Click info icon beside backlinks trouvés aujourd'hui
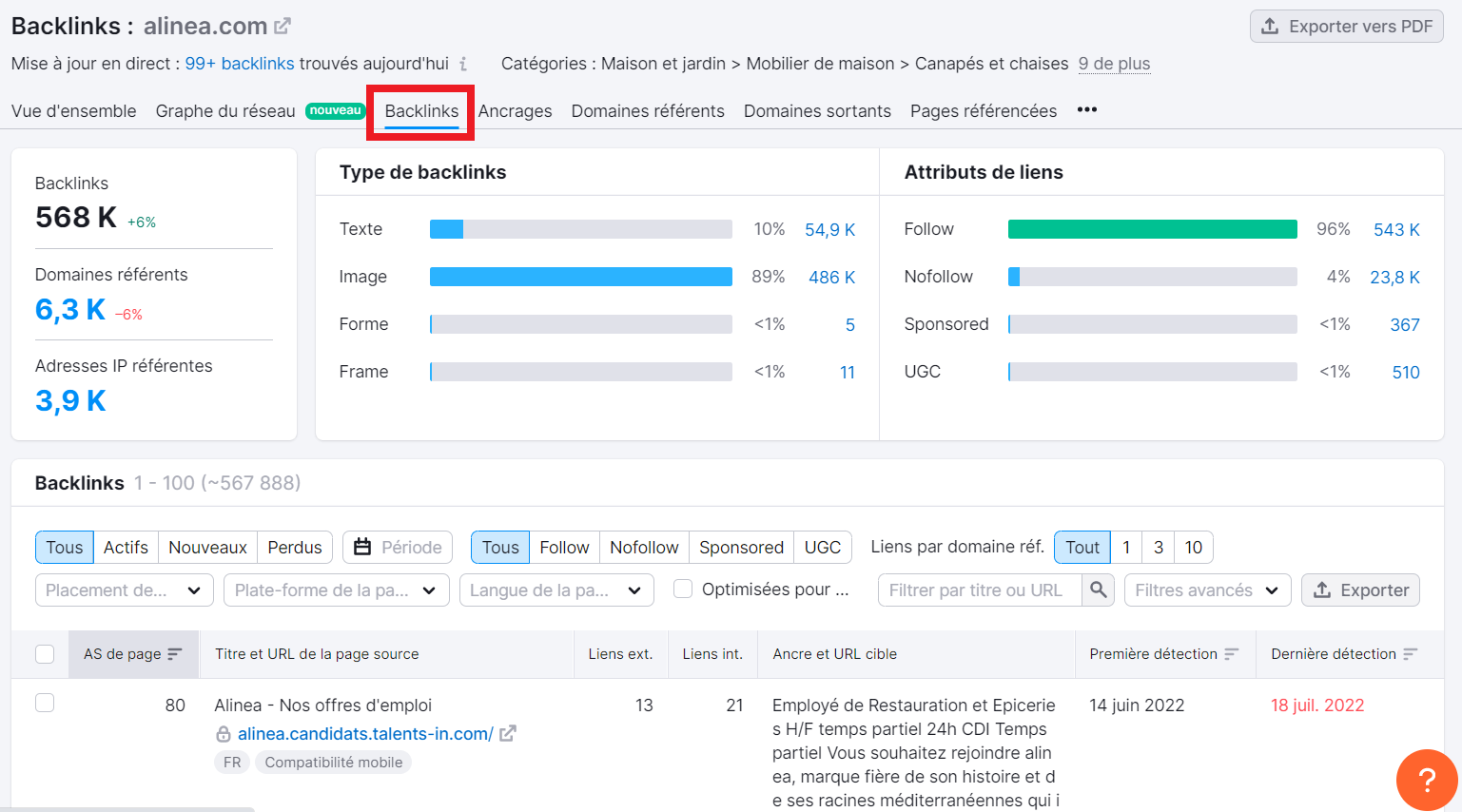Screen dimensions: 1462x812 click(463, 64)
